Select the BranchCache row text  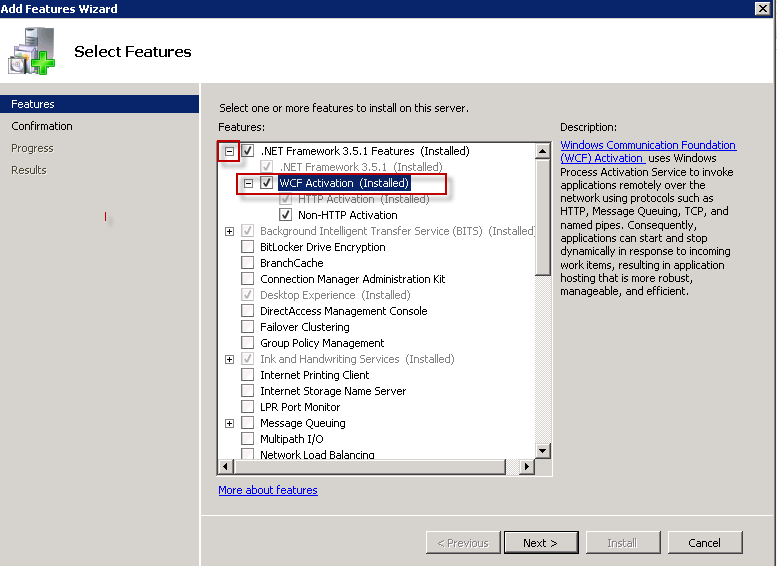click(291, 263)
